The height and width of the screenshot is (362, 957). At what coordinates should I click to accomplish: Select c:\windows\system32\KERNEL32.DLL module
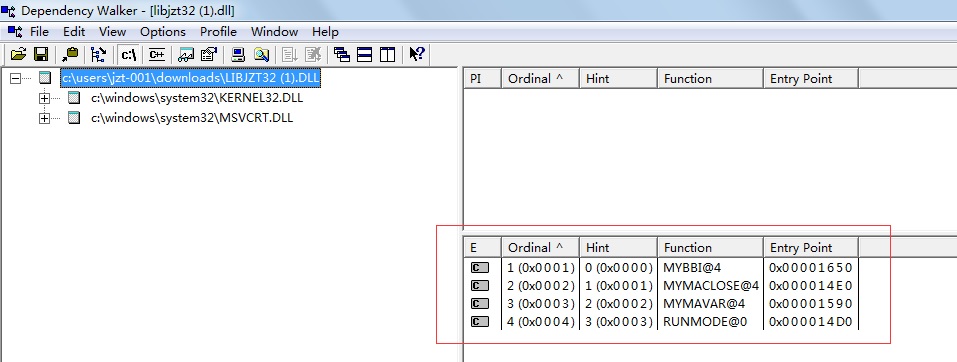197,98
